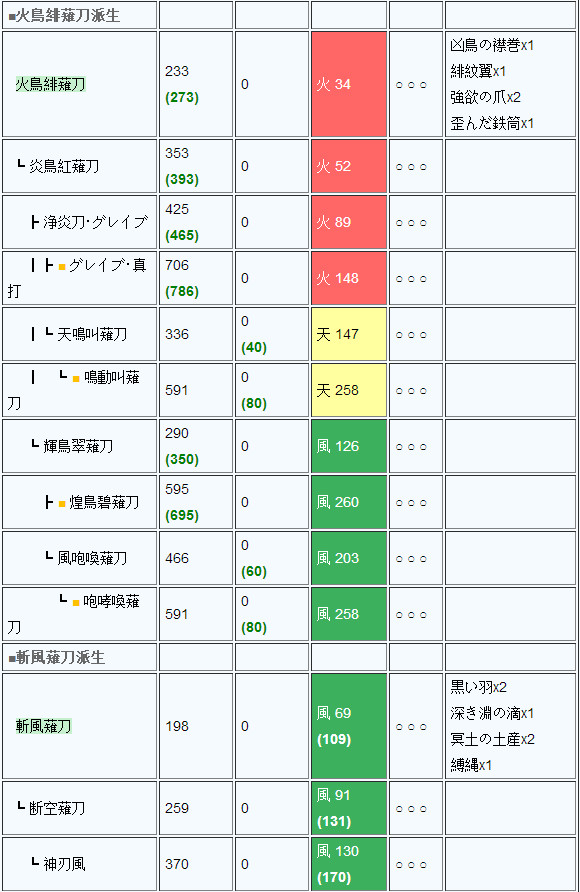Click the 神刃風 tree entry
Screen dimensions: 580x892
click(64, 864)
